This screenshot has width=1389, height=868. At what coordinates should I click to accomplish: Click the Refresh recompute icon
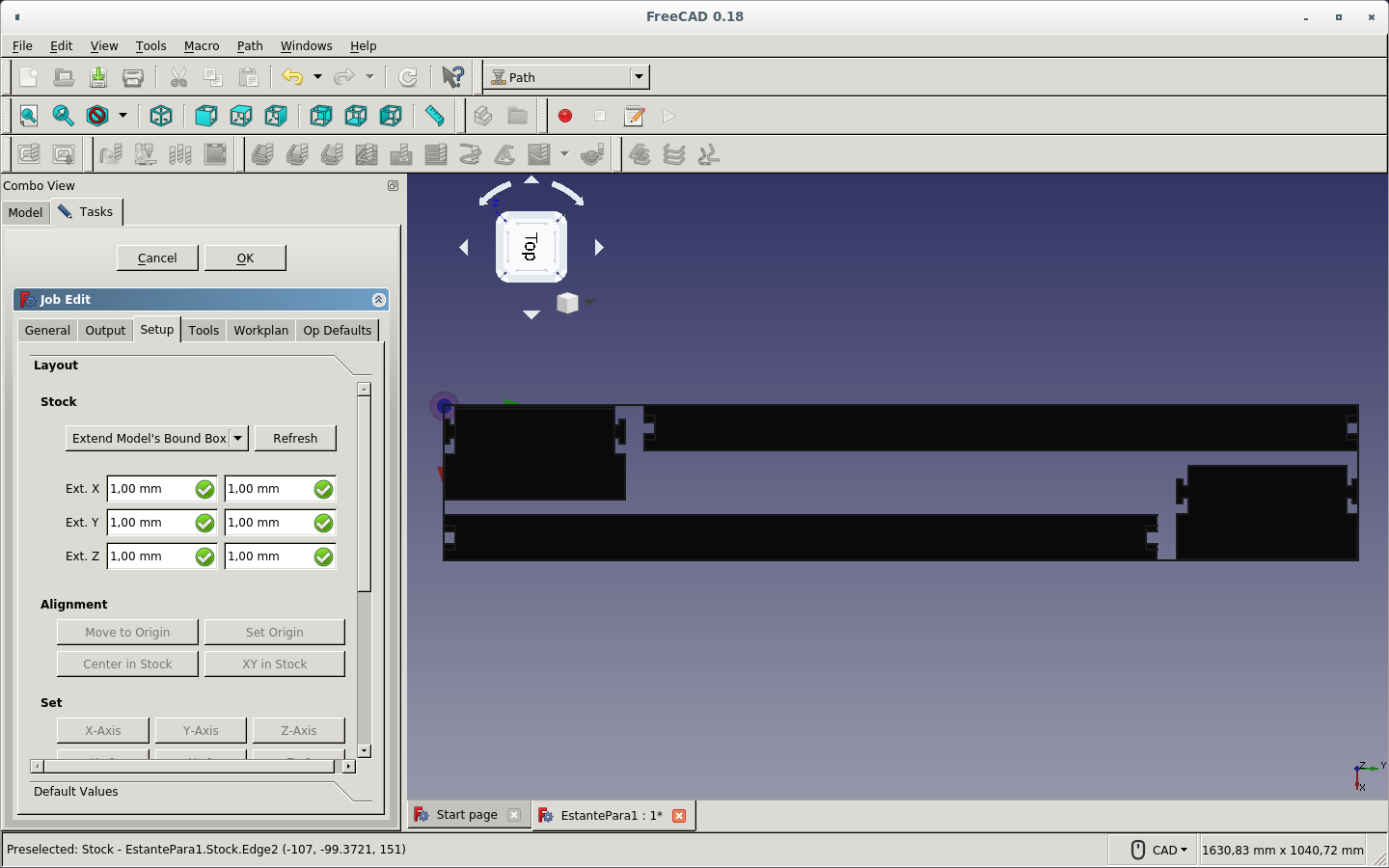408,77
